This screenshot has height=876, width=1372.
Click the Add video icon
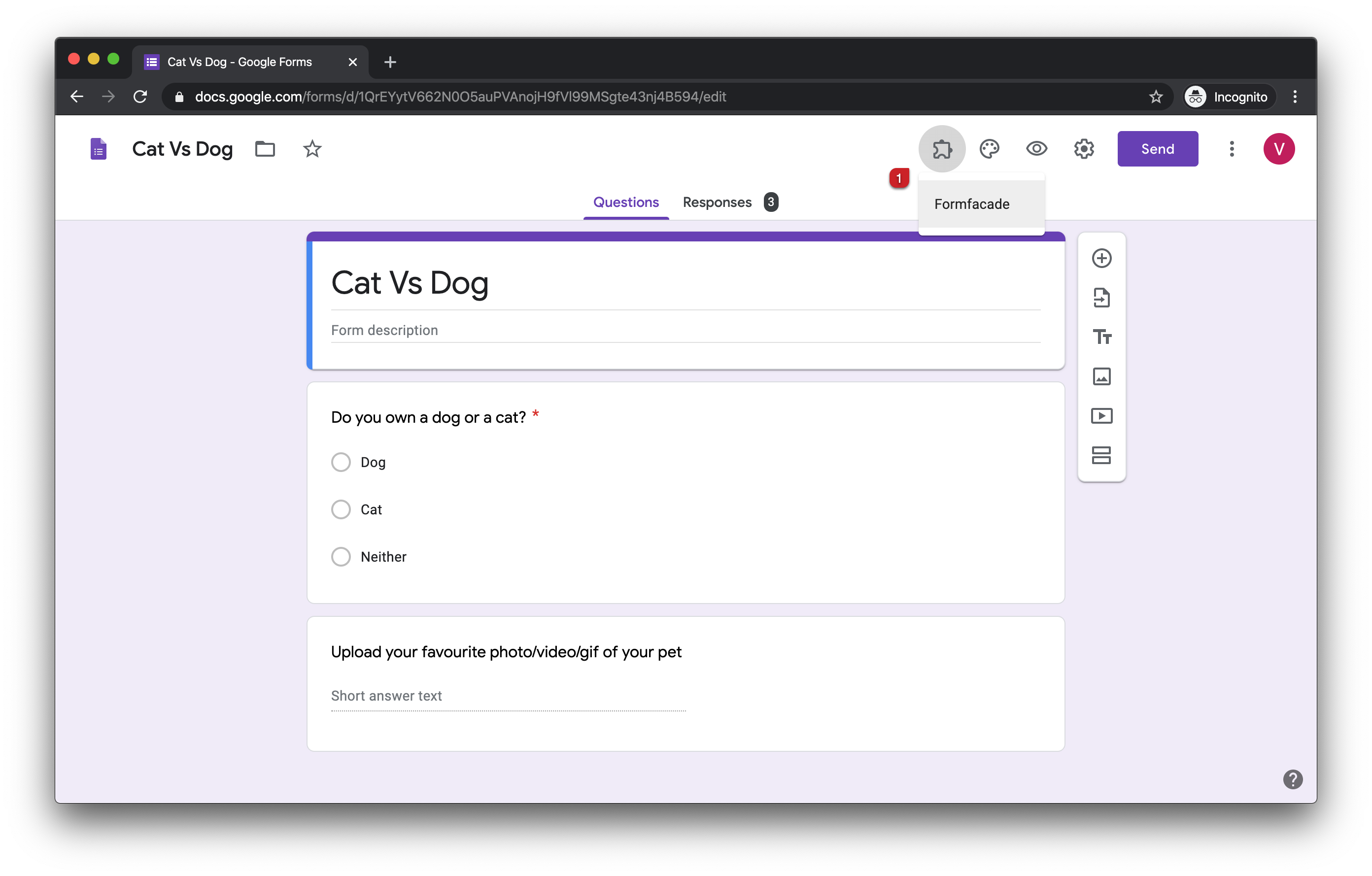[1101, 416]
